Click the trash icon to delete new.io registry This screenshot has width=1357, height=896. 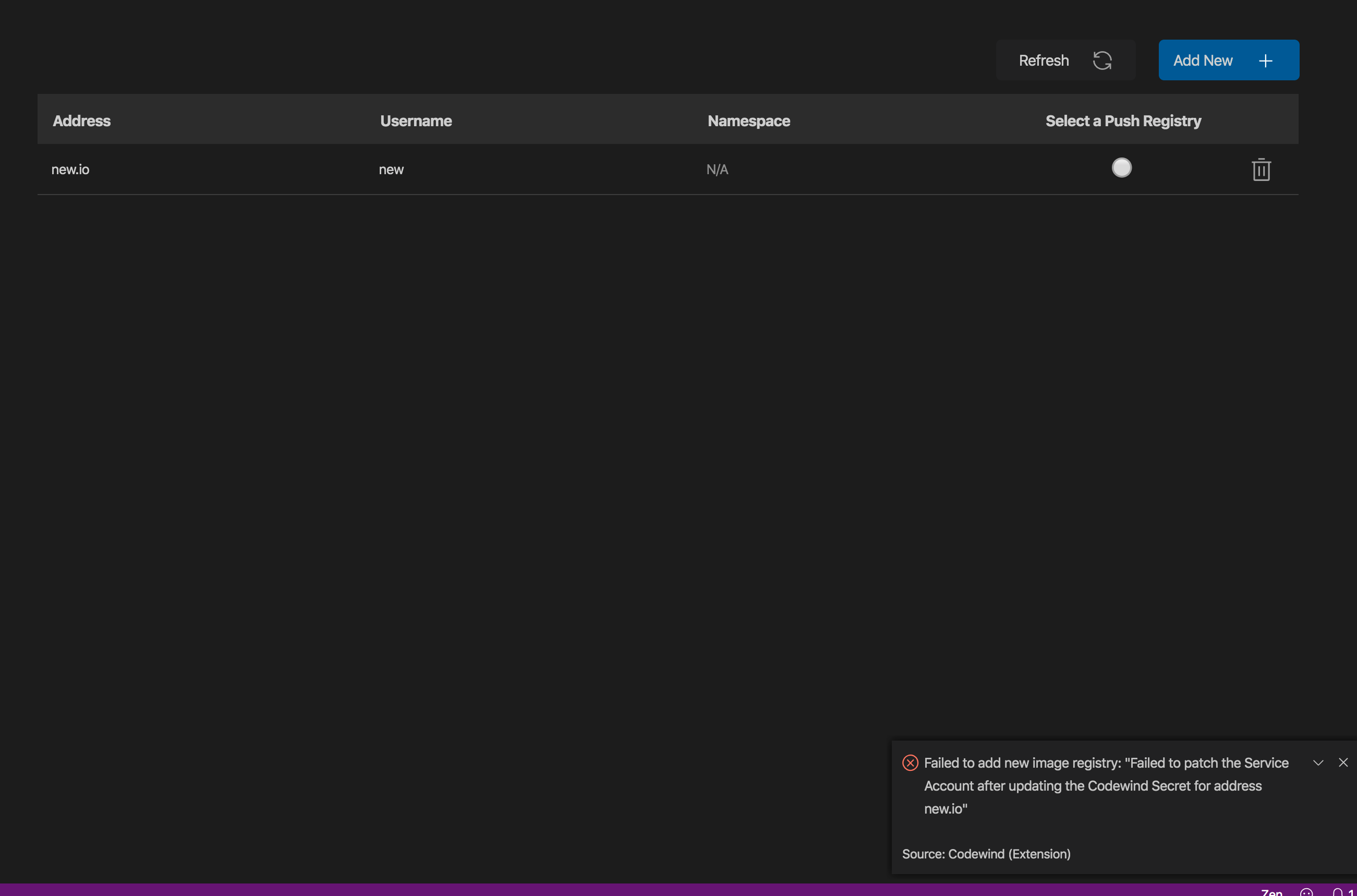[1261, 169]
